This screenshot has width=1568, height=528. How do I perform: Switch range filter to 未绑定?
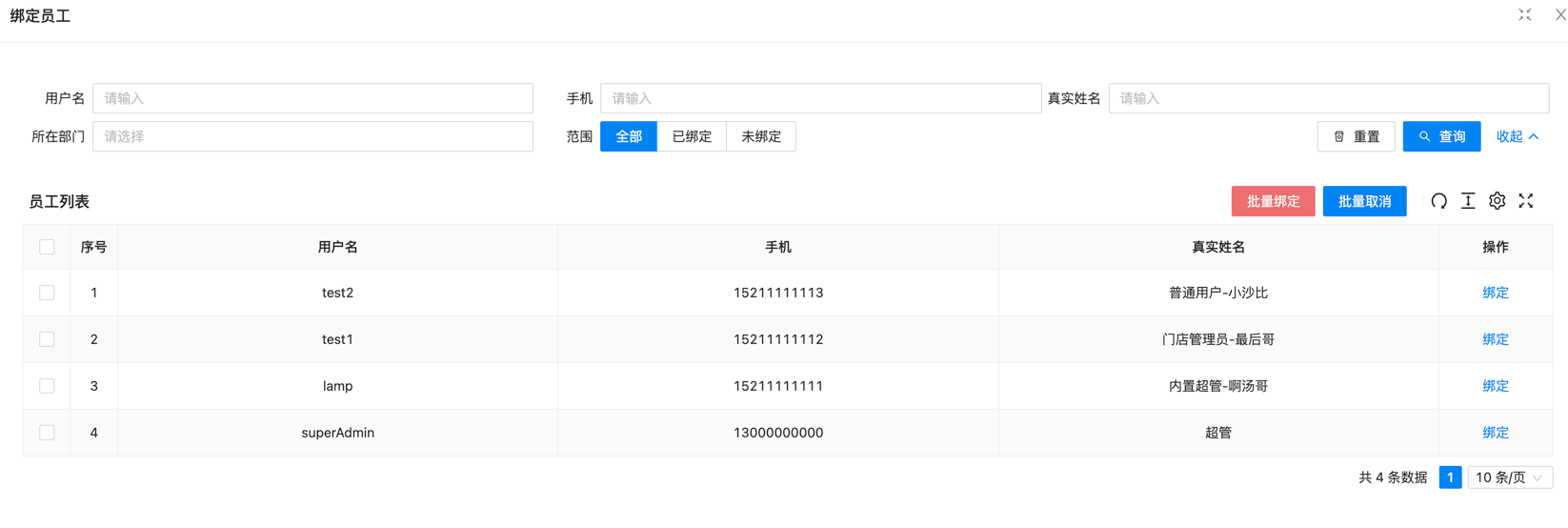[760, 136]
